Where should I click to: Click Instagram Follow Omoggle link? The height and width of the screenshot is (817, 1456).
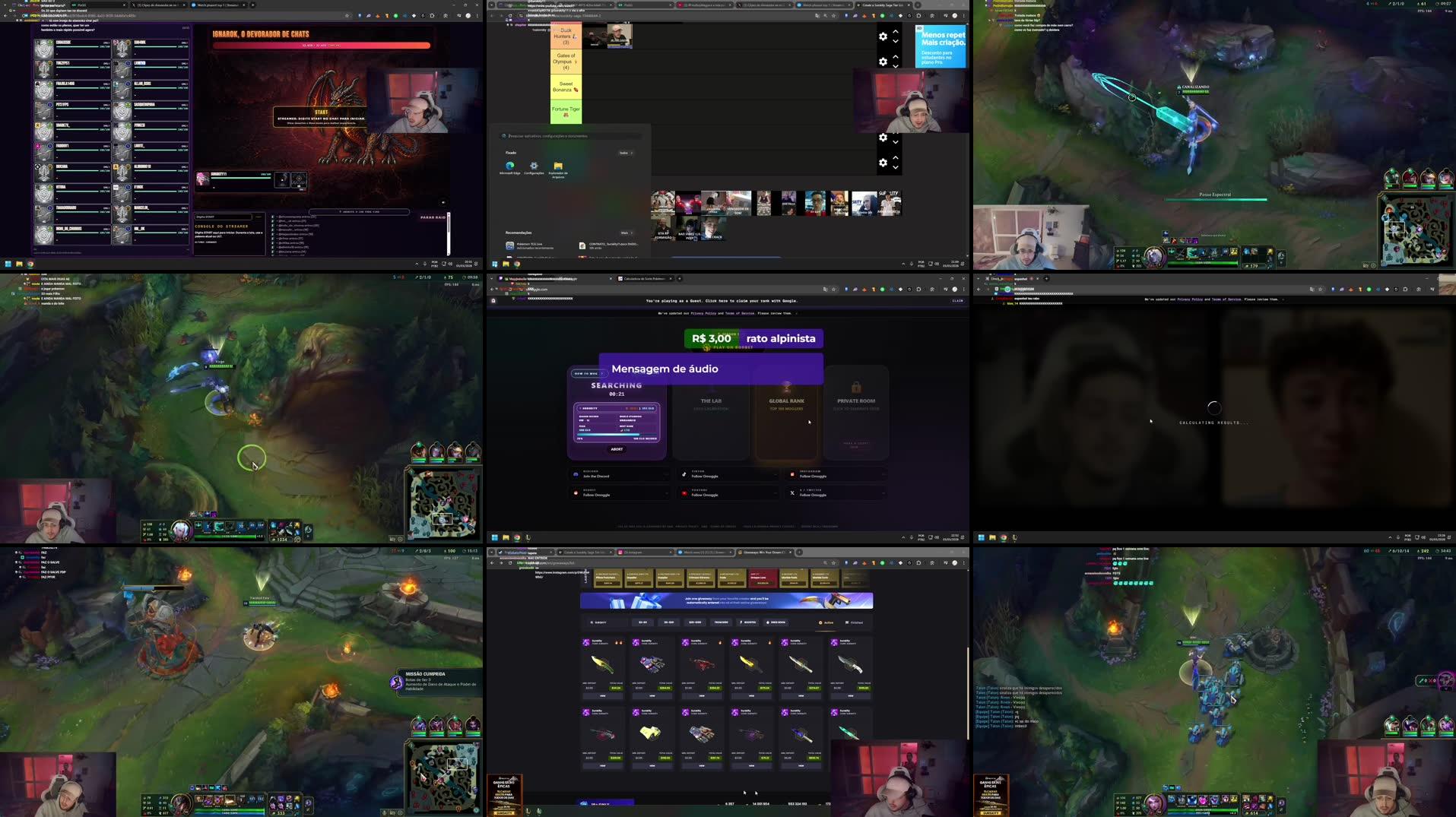(x=835, y=474)
